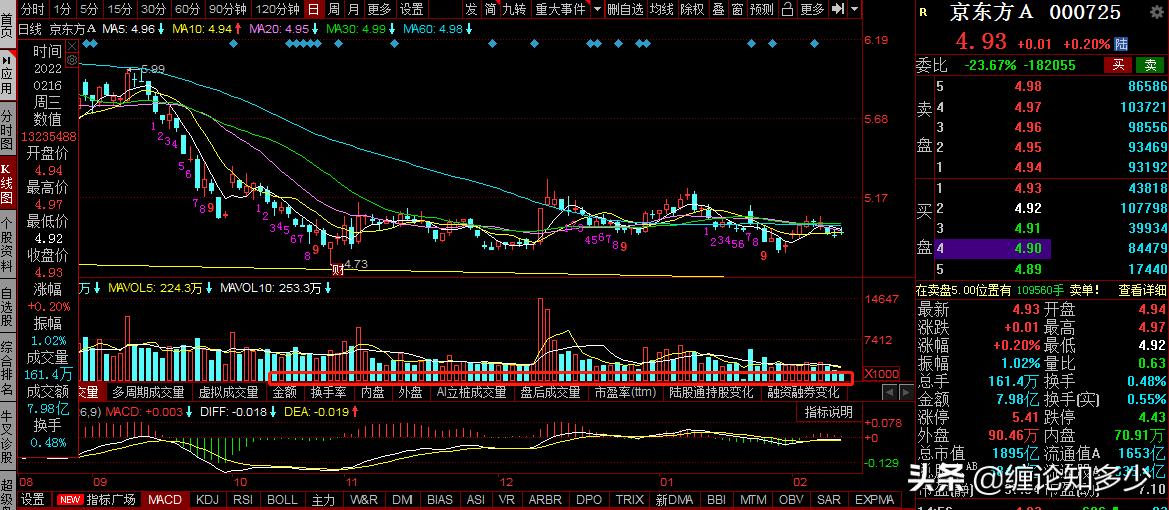Toggle 均线 moving averages display

coord(661,9)
